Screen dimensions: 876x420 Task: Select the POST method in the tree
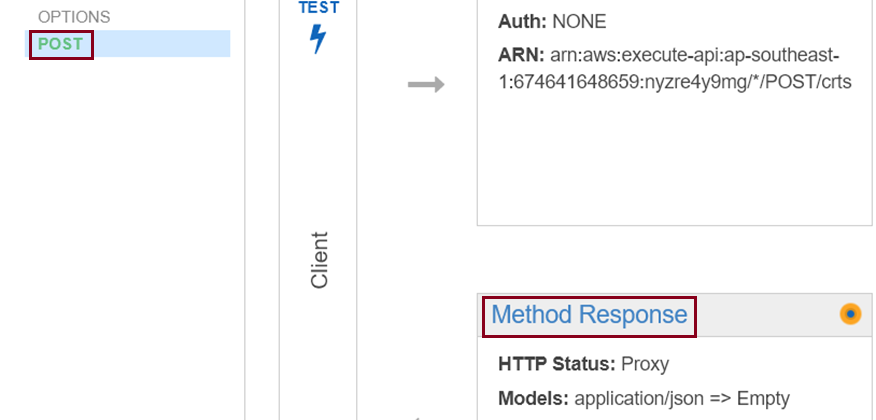pos(60,44)
